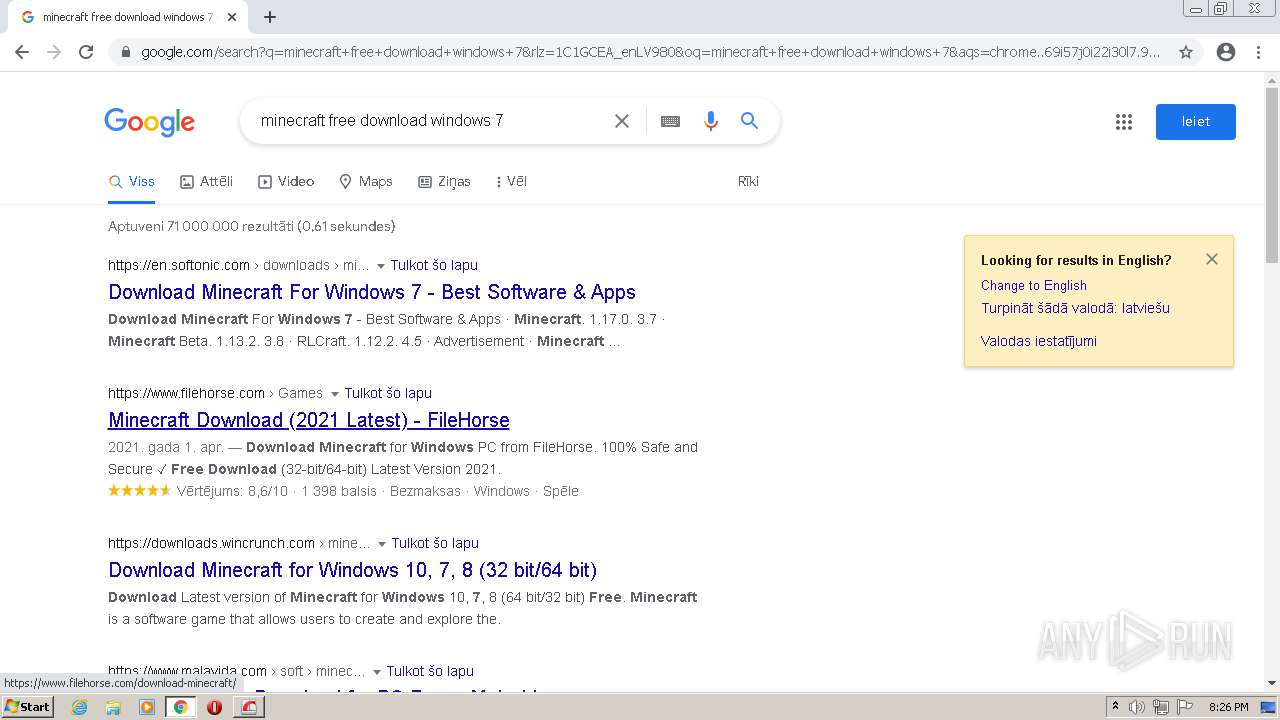This screenshot has width=1280, height=720.
Task: Click Change to English link
Action: [x=1033, y=285]
